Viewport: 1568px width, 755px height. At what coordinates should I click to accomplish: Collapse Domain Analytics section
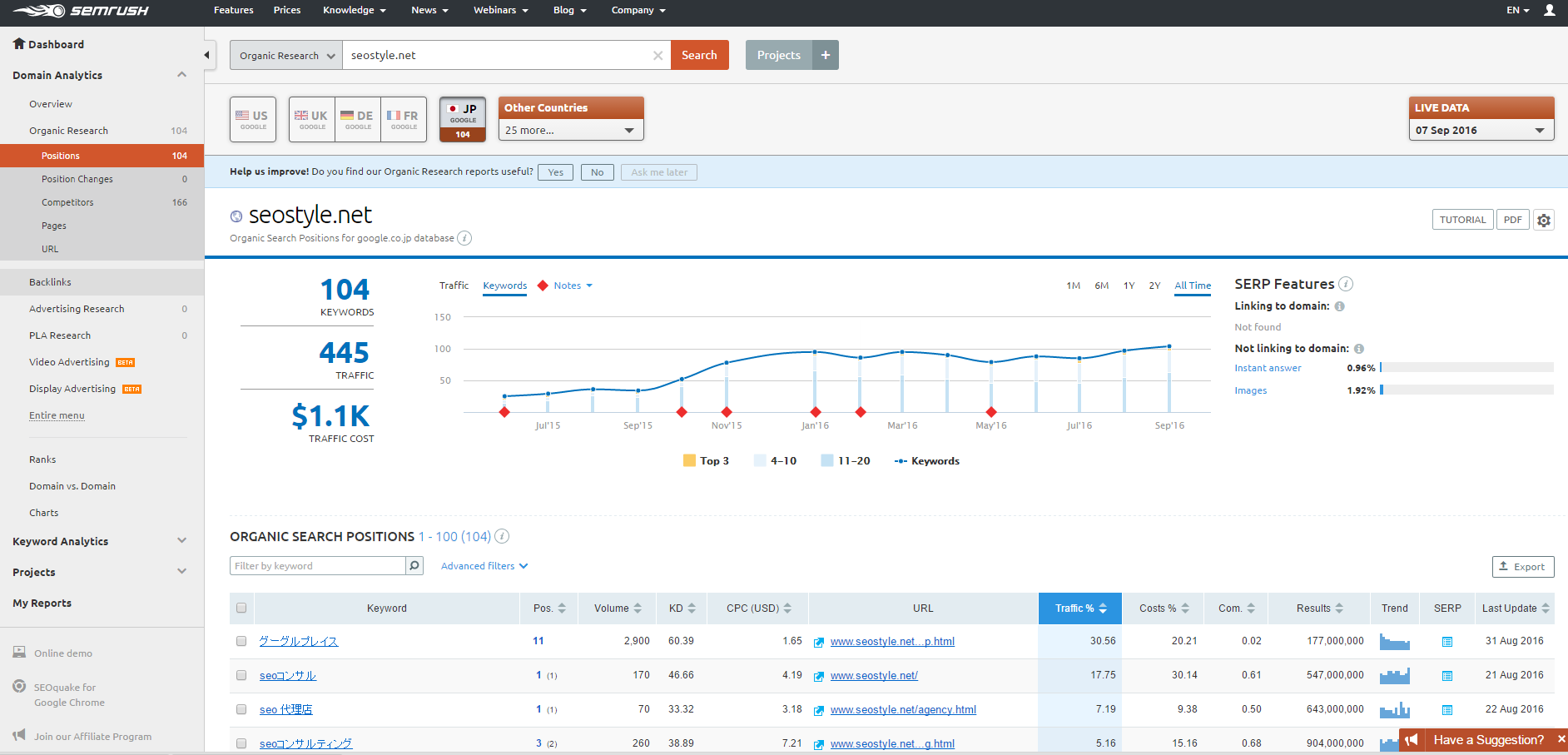[181, 75]
